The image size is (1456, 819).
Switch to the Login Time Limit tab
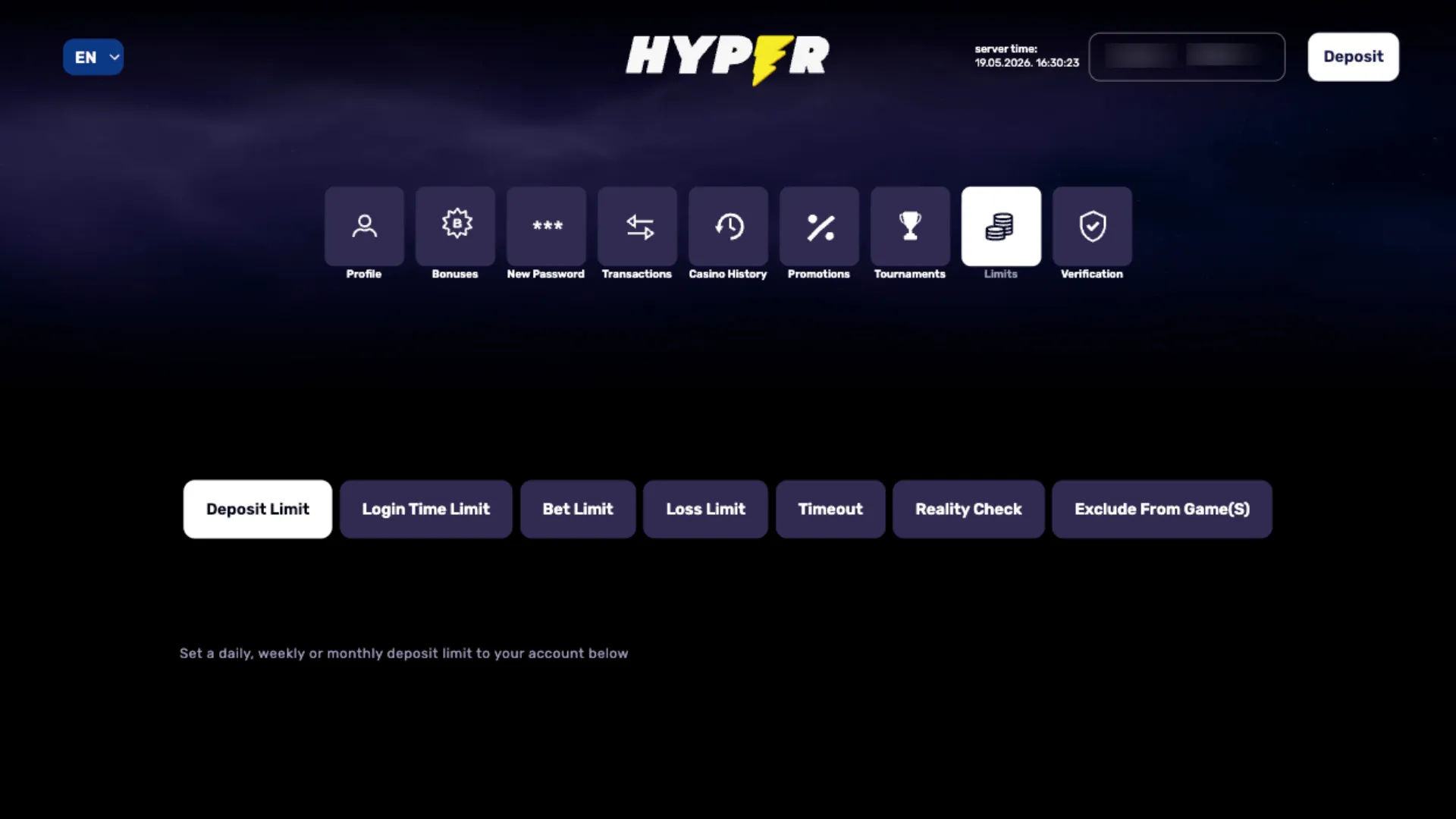coord(426,509)
